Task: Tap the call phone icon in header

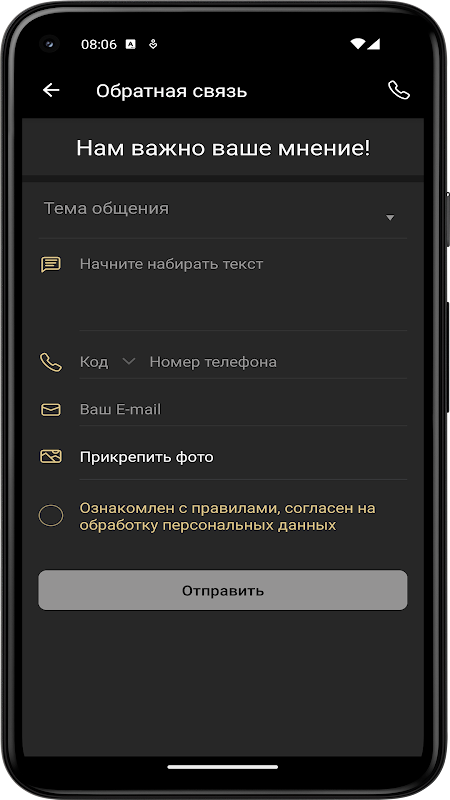Action: point(398,90)
